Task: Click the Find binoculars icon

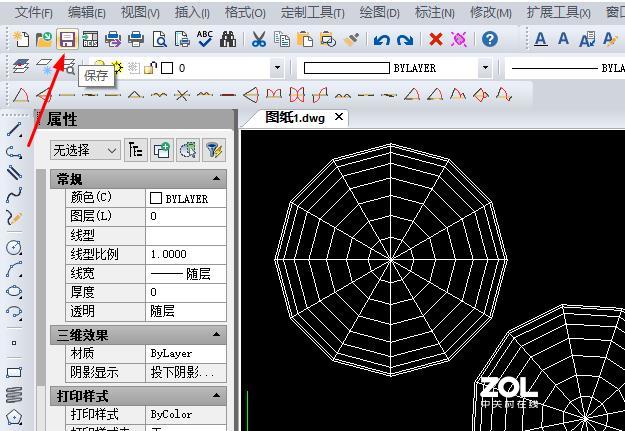Action: coord(228,39)
